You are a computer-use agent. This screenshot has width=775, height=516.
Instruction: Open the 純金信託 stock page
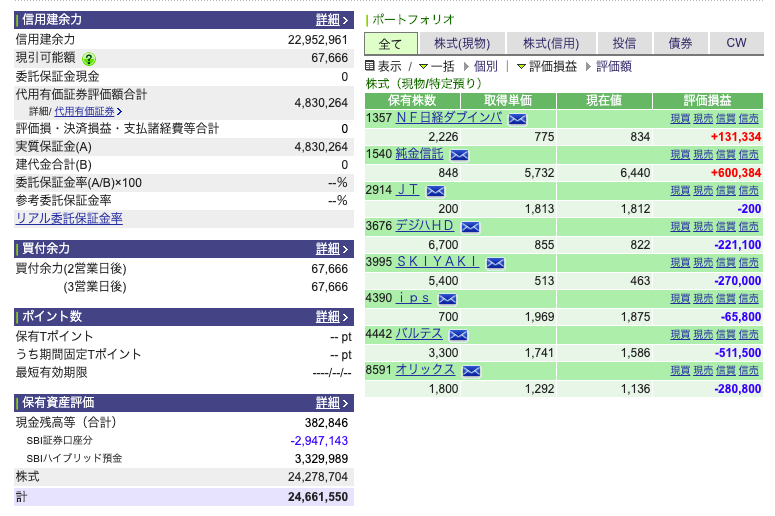click(x=419, y=154)
